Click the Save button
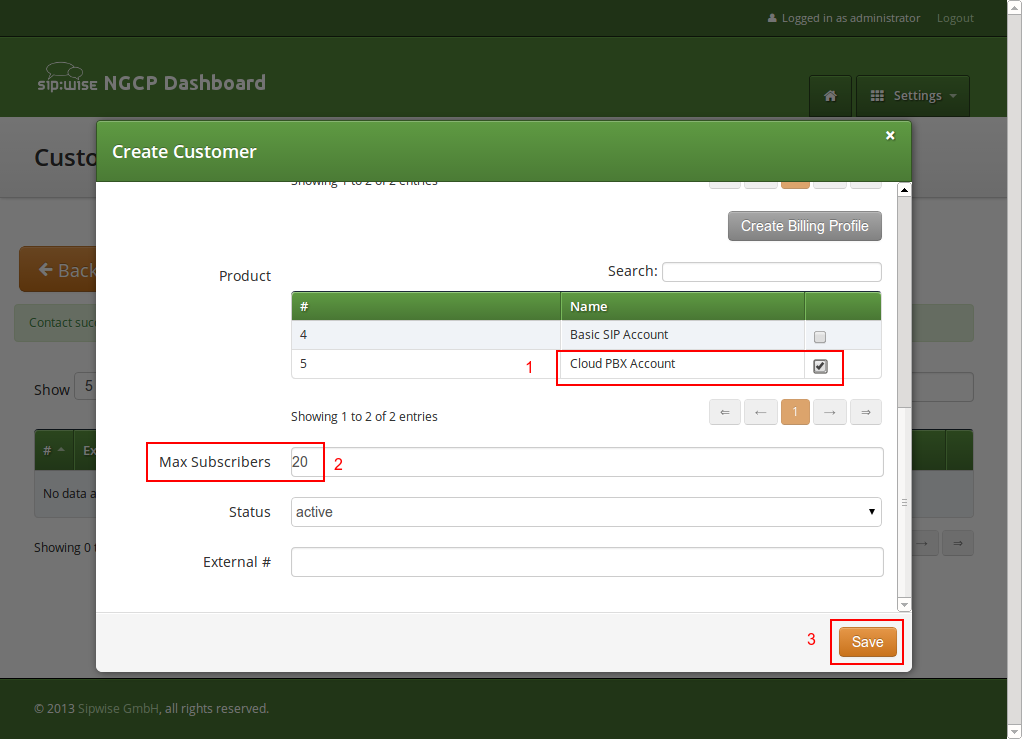This screenshot has width=1022, height=739. click(866, 642)
